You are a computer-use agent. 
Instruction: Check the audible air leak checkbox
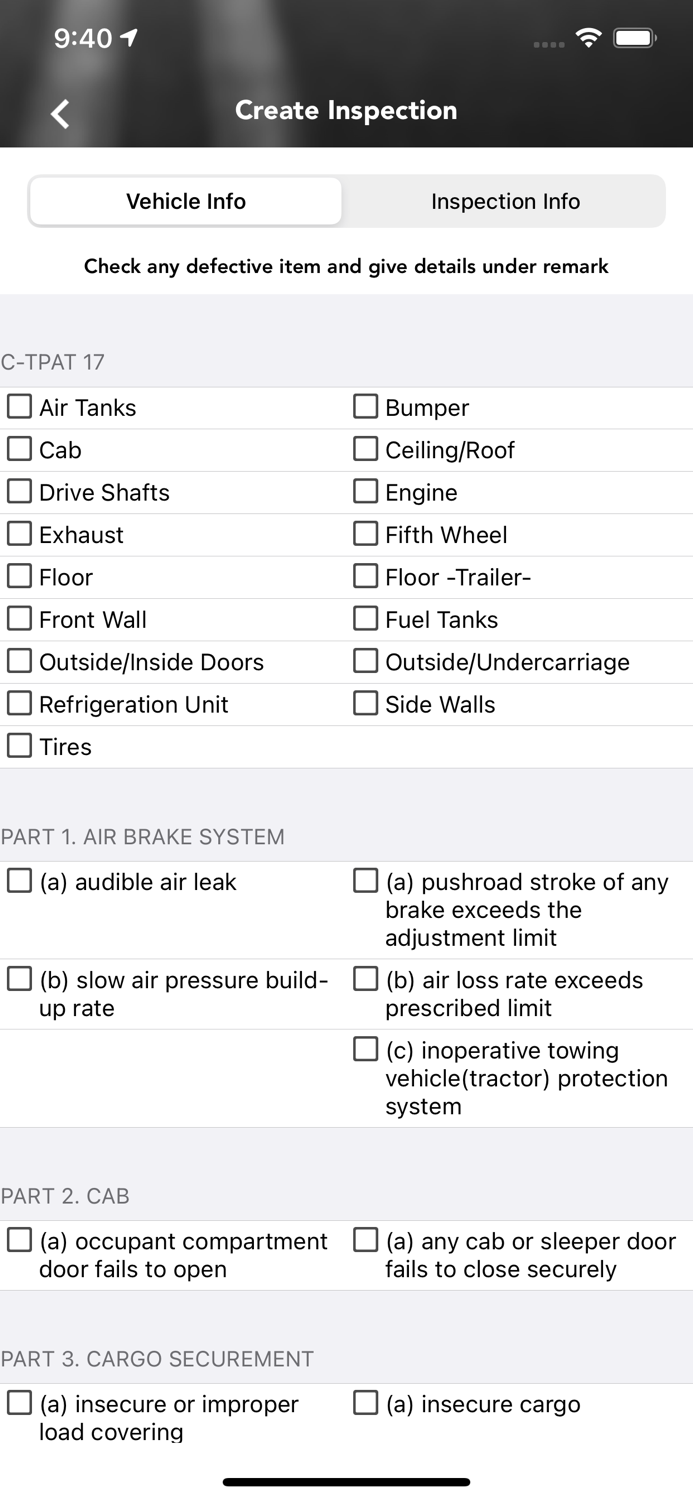[20, 880]
